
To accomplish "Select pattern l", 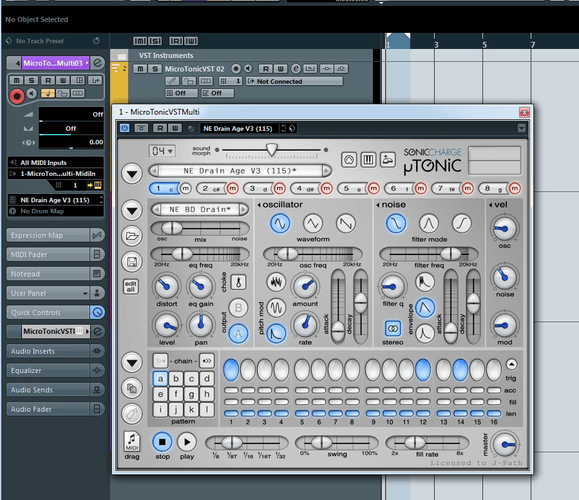I will coord(207,410).
